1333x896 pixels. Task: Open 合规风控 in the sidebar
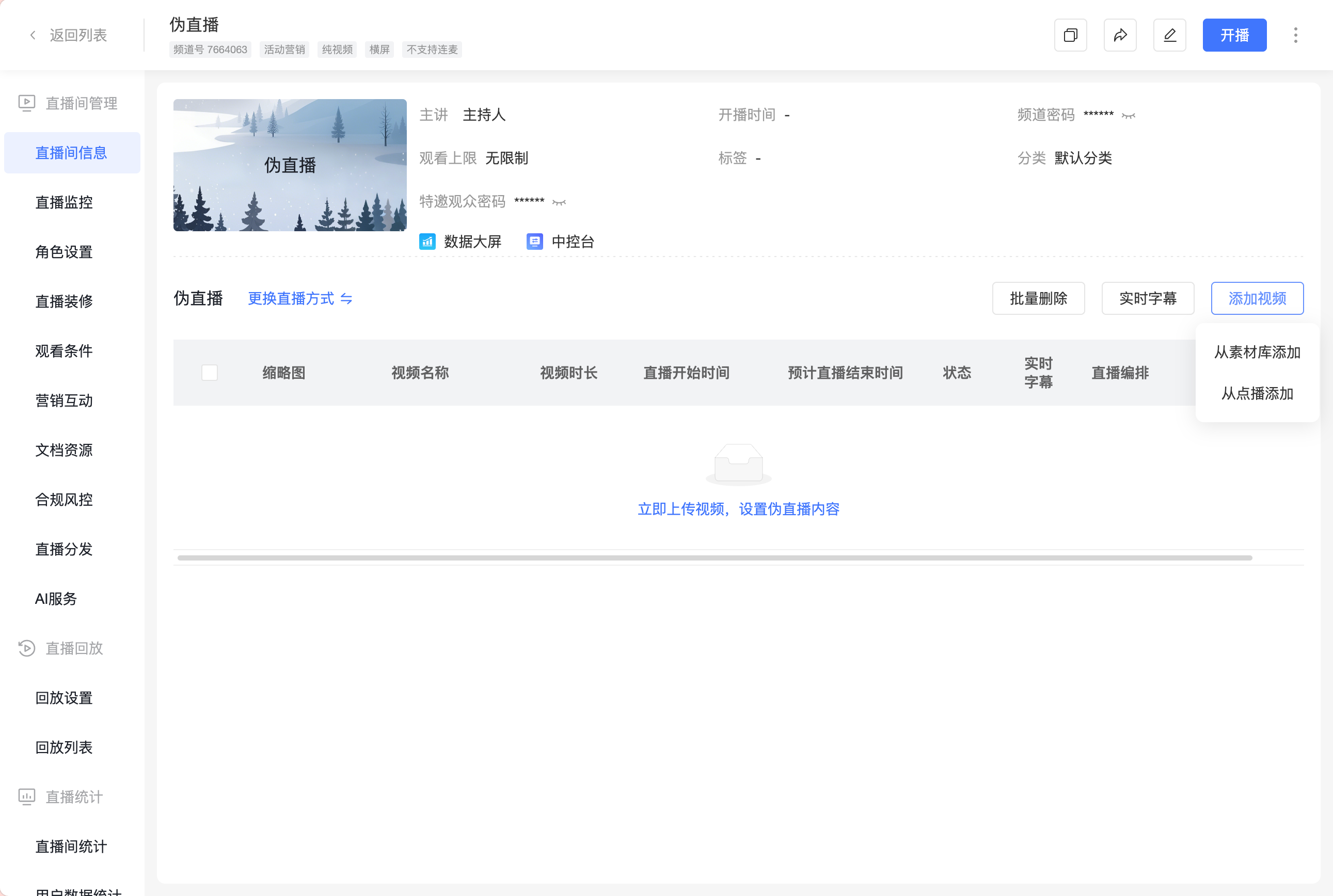64,500
